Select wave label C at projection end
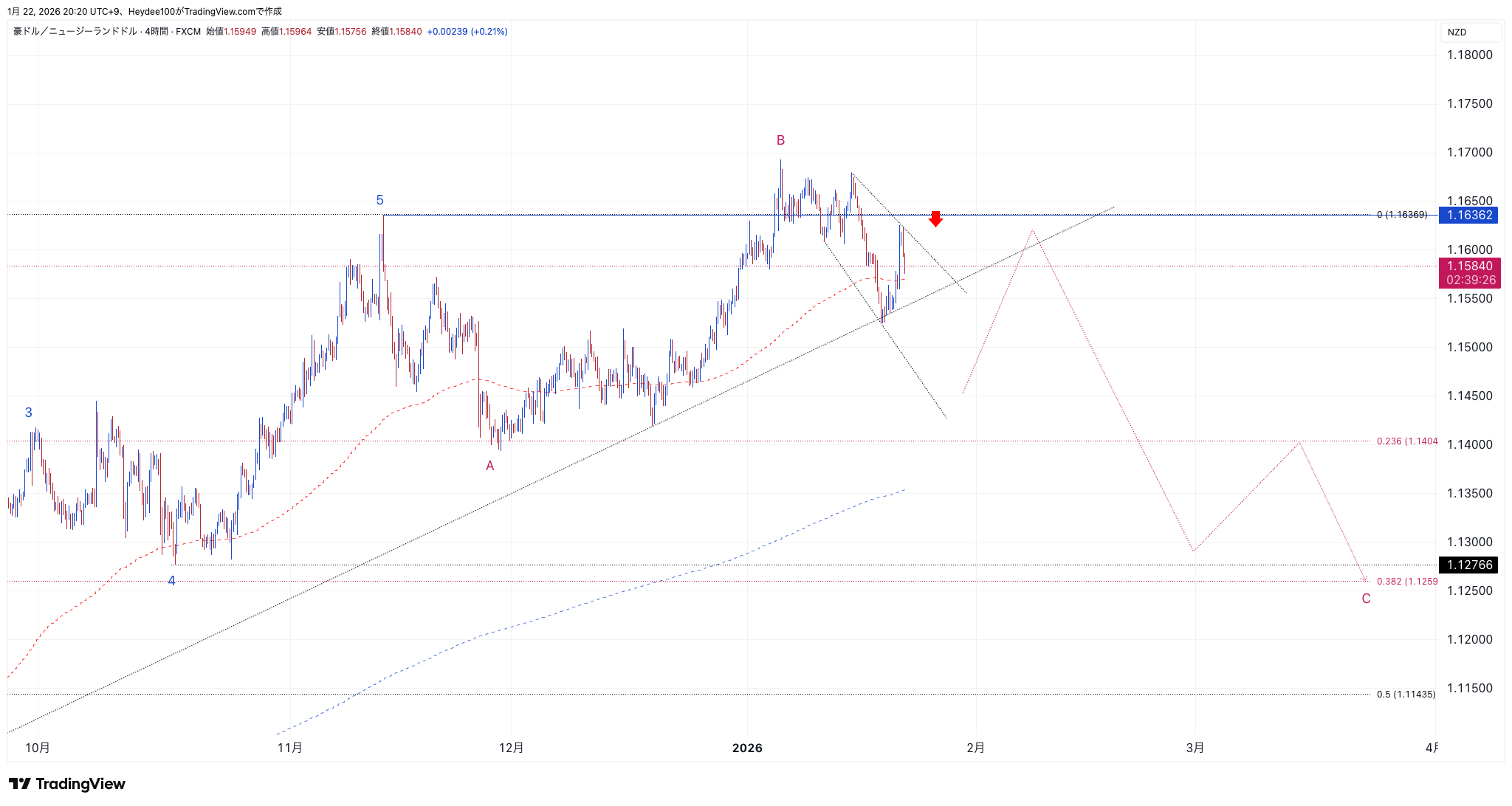The image size is (1512, 806). pyautogui.click(x=1366, y=599)
